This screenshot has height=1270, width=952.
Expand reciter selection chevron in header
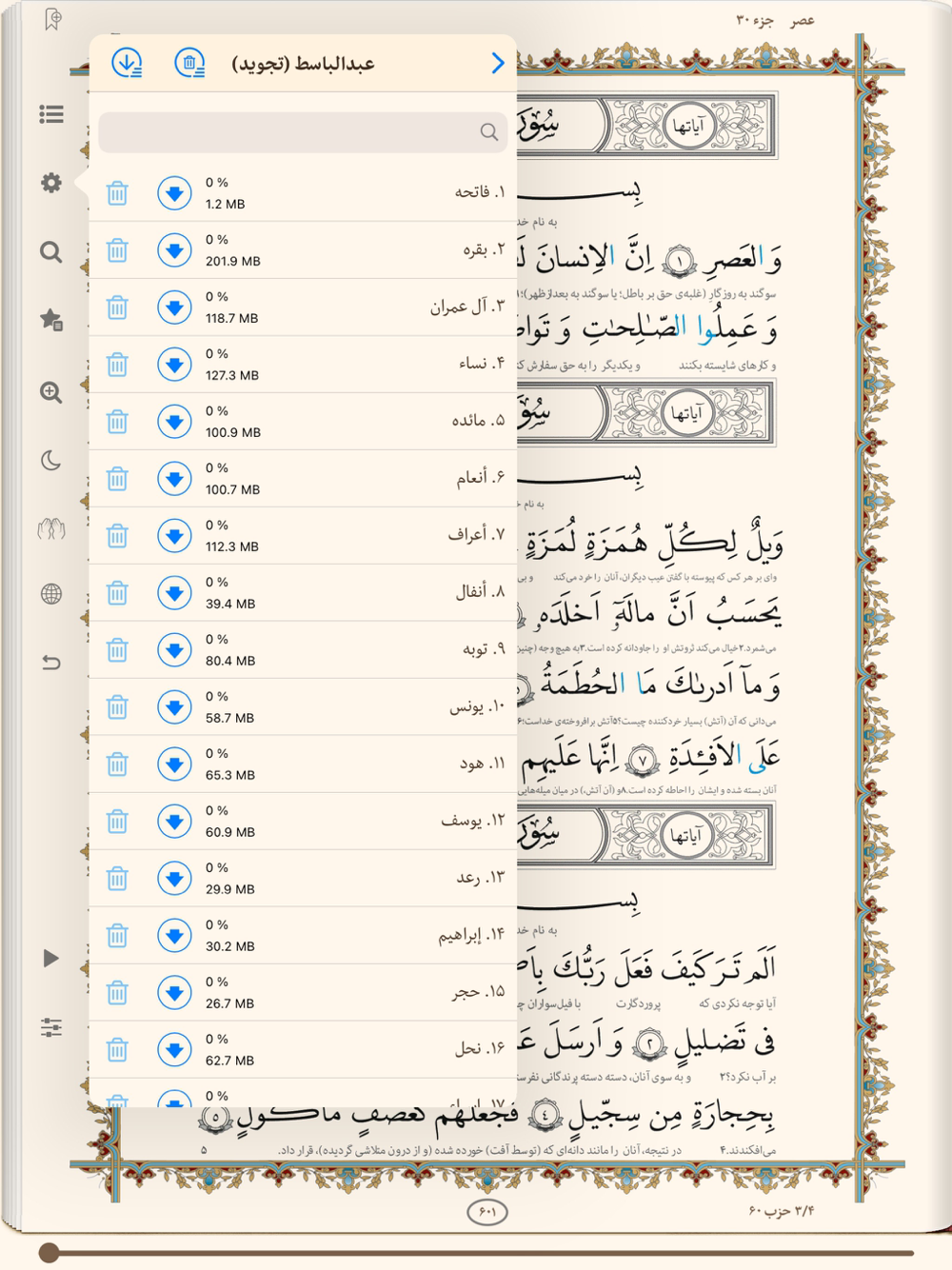point(497,63)
